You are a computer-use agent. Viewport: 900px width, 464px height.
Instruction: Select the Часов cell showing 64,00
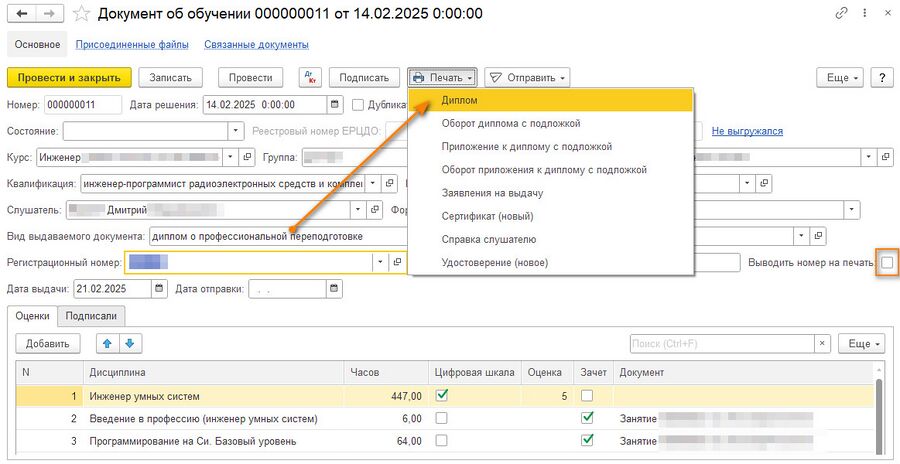pyautogui.click(x=386, y=442)
